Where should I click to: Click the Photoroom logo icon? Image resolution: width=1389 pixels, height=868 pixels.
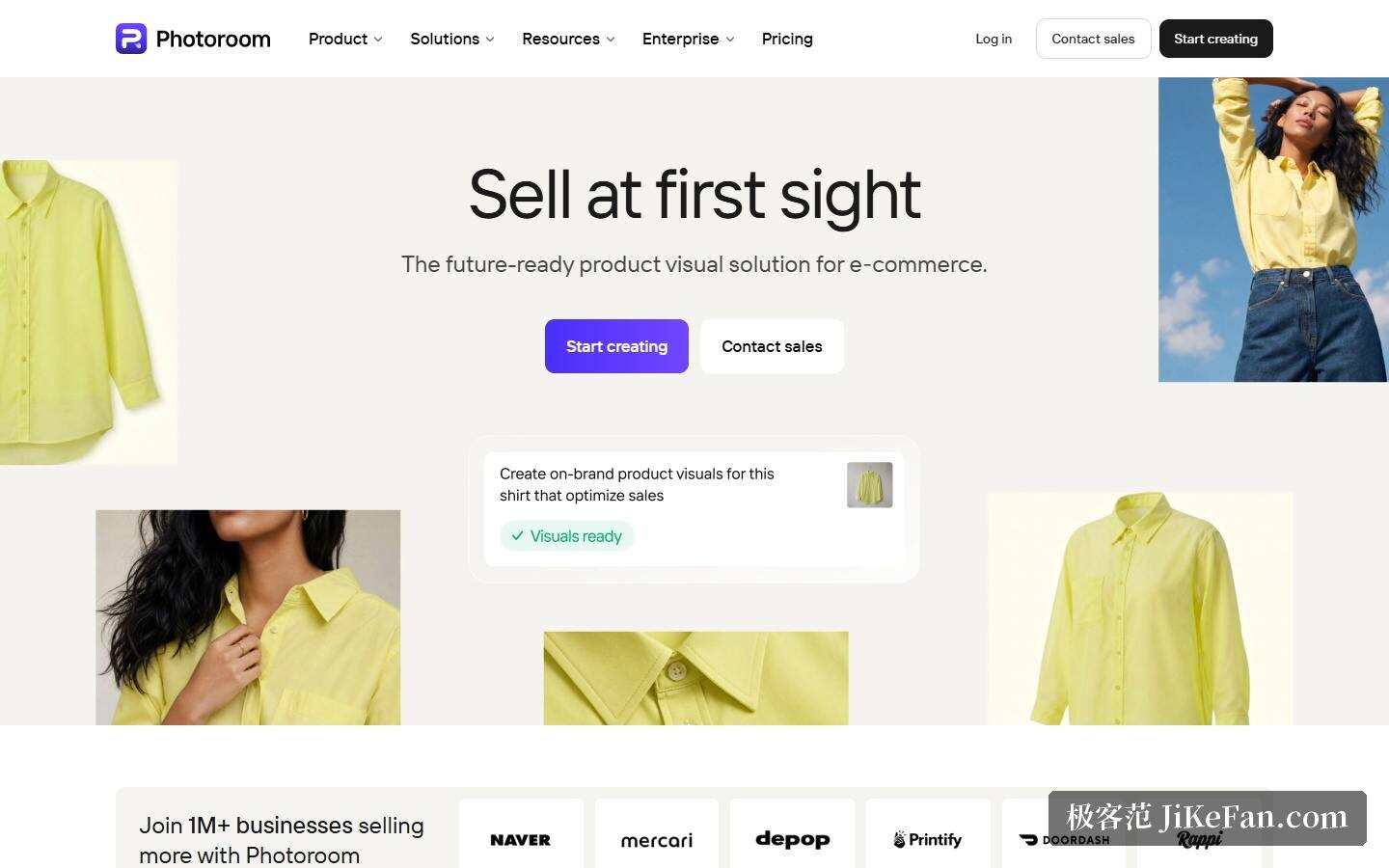[x=131, y=39]
